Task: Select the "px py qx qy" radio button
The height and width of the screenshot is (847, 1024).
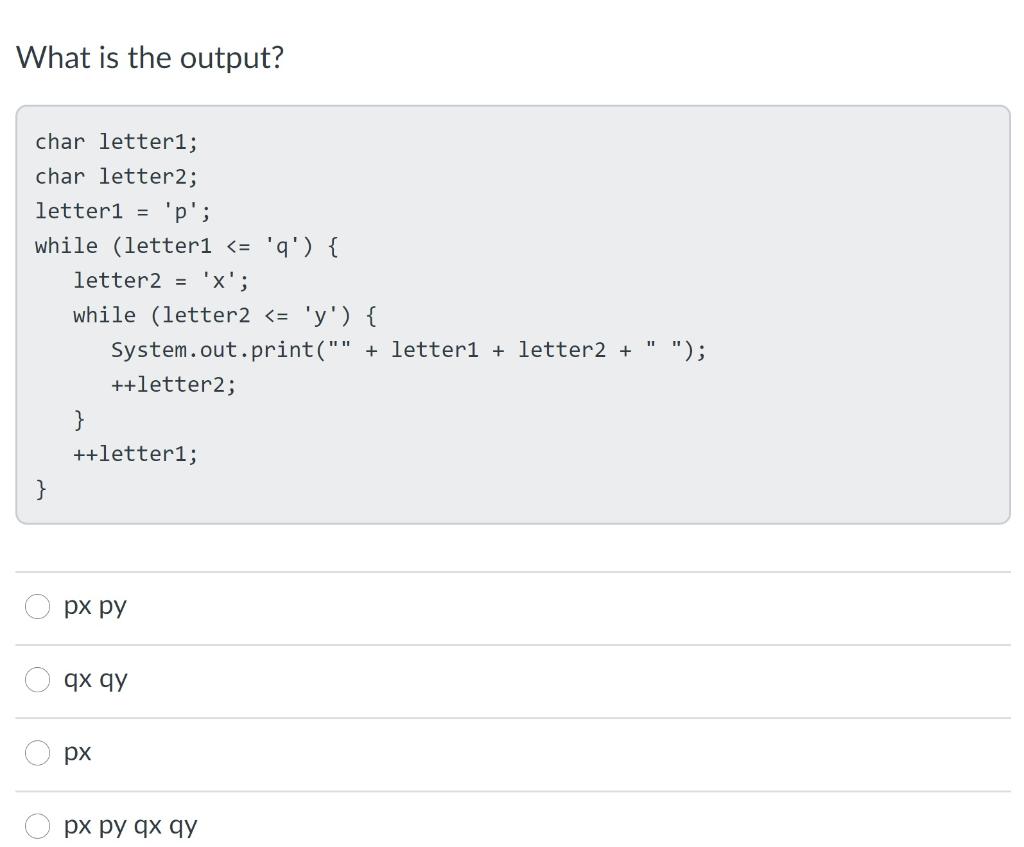Action: 37,826
